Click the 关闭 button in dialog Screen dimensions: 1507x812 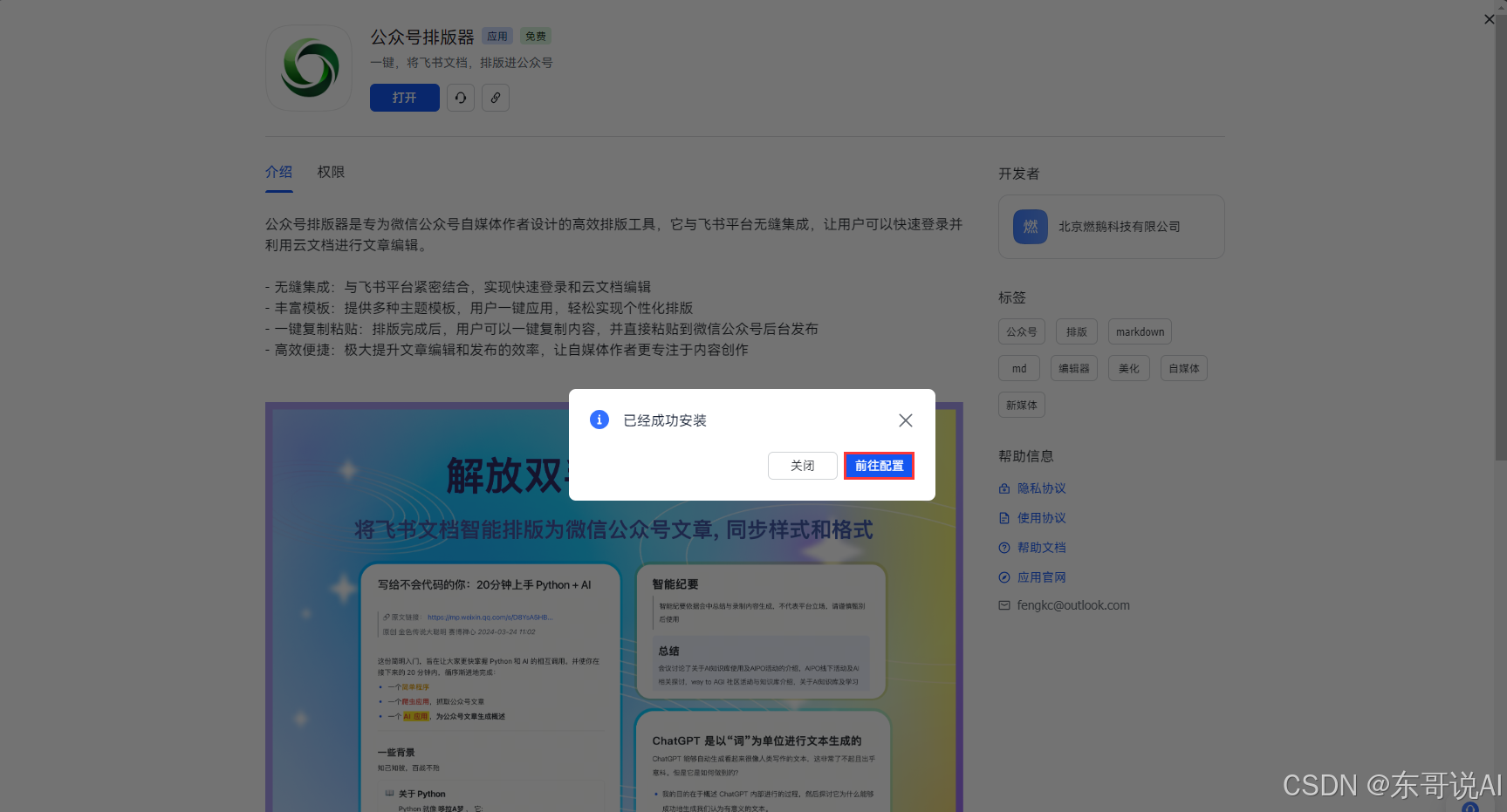[x=803, y=466]
